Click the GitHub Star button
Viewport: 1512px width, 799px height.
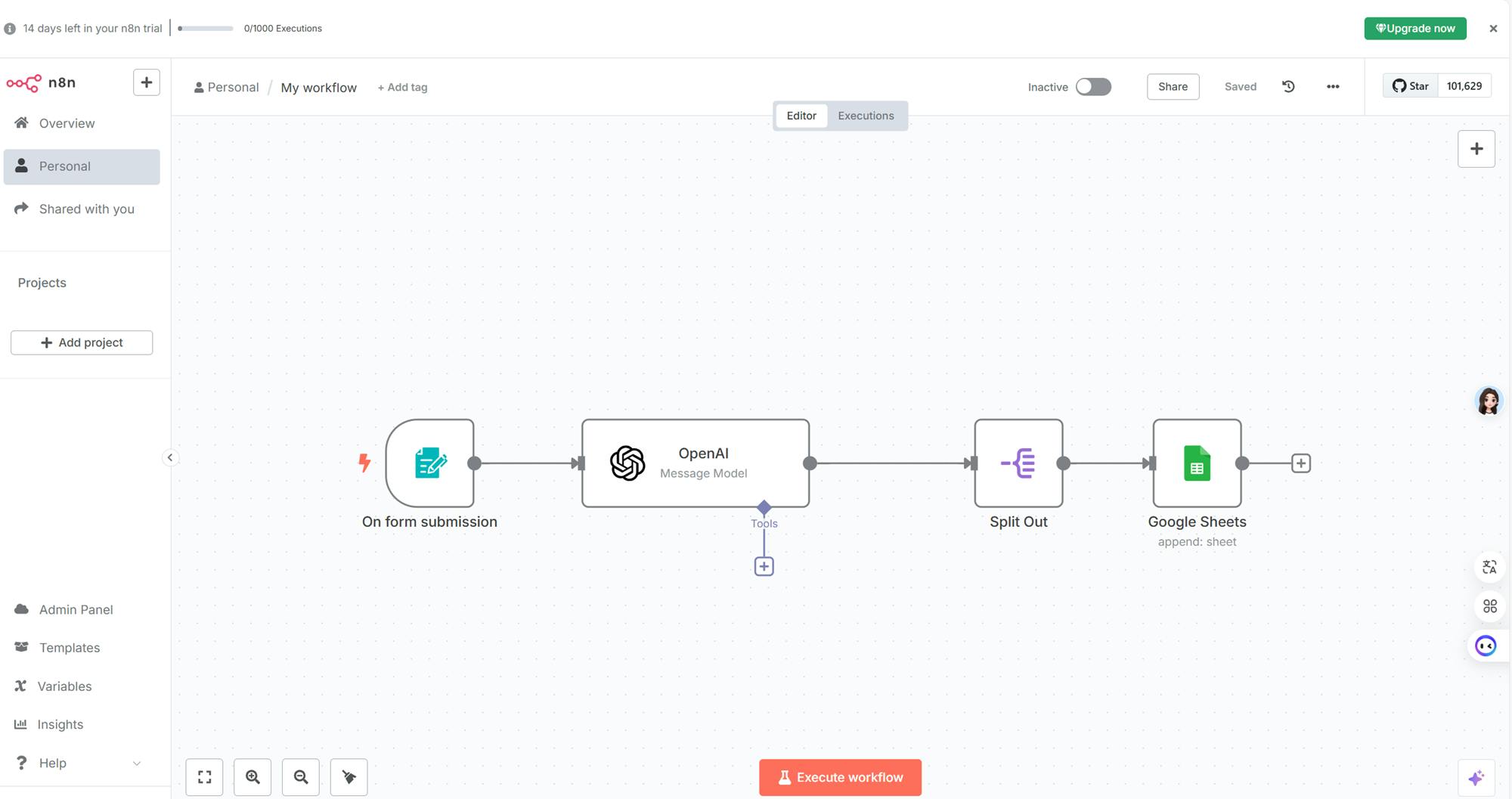pos(1411,86)
